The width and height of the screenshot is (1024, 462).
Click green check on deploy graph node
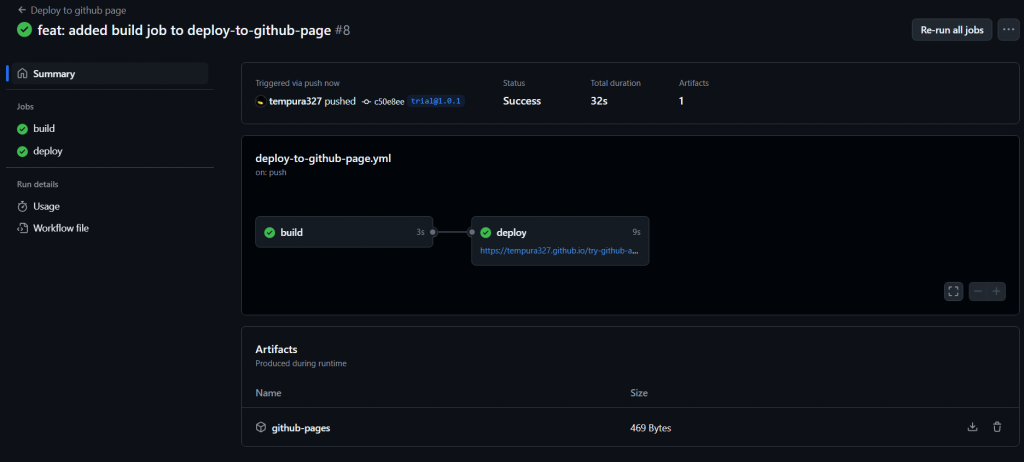coord(485,233)
